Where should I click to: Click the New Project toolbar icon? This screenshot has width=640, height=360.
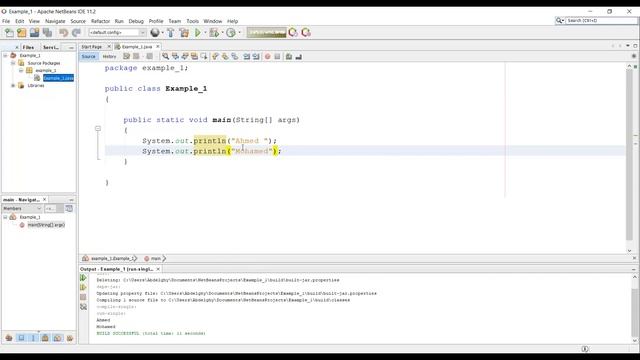coord(22,33)
